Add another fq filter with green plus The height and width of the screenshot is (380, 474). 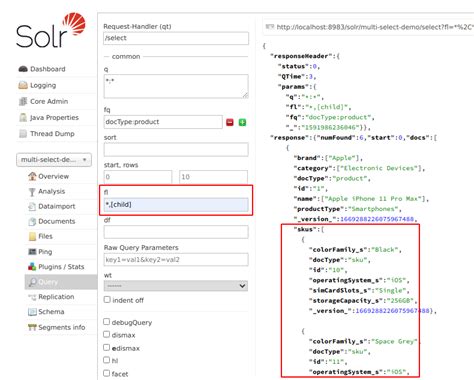tap(242, 122)
